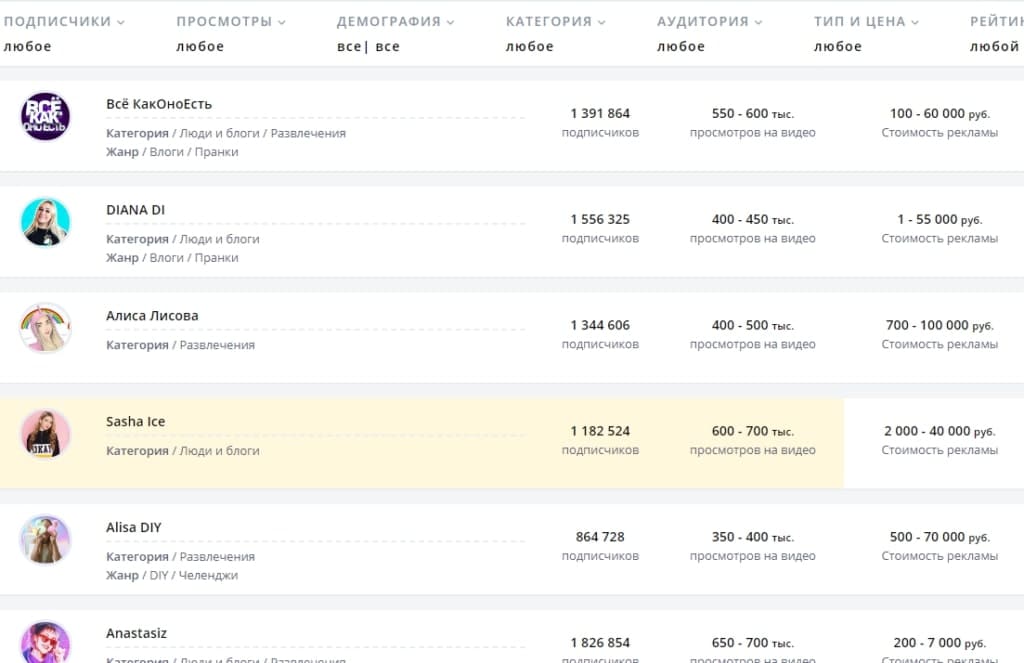
Task: Expand the Подписчики filter dropdown
Action: tap(64, 21)
